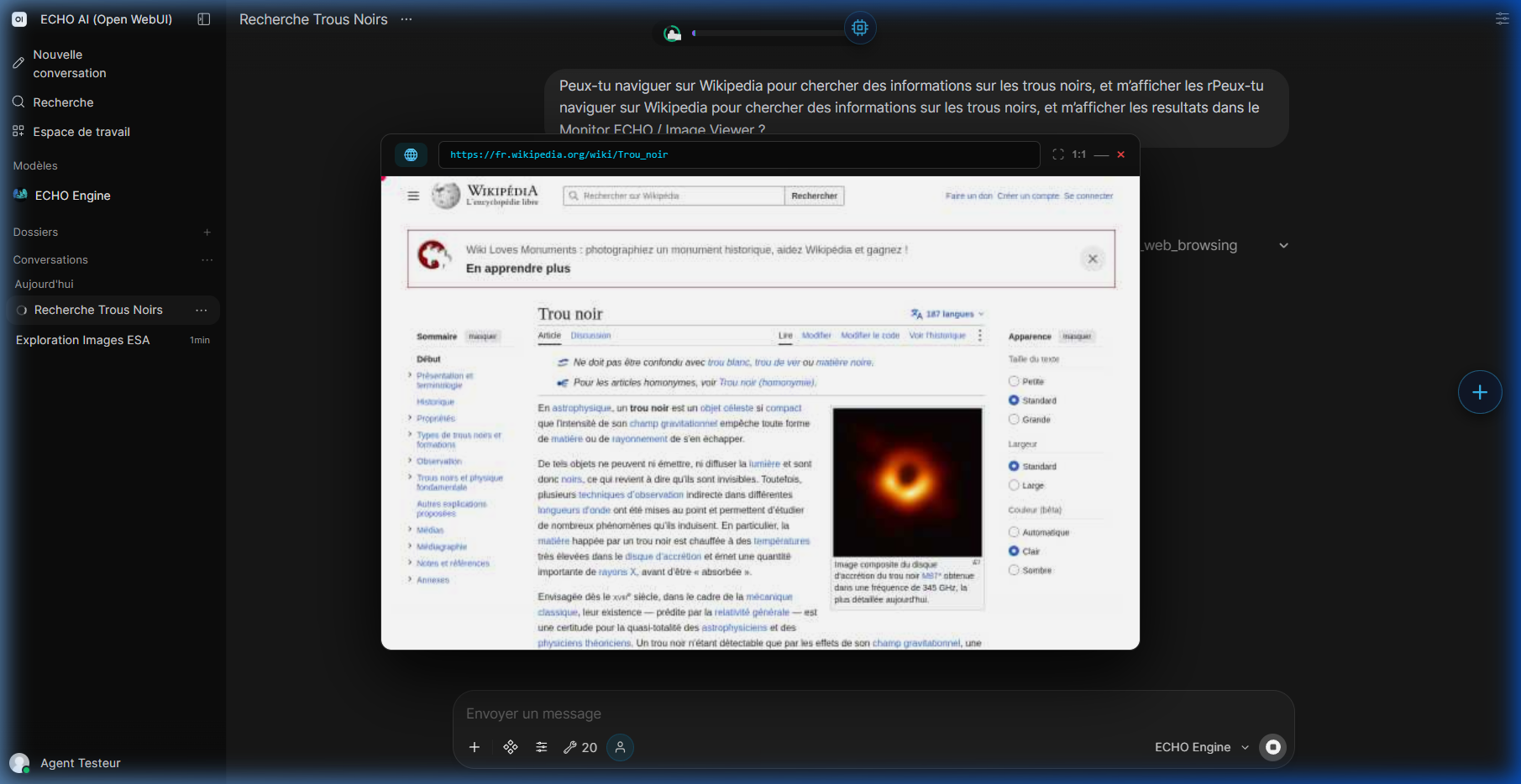Reset monitor zoom to 1:1

[x=1079, y=154]
